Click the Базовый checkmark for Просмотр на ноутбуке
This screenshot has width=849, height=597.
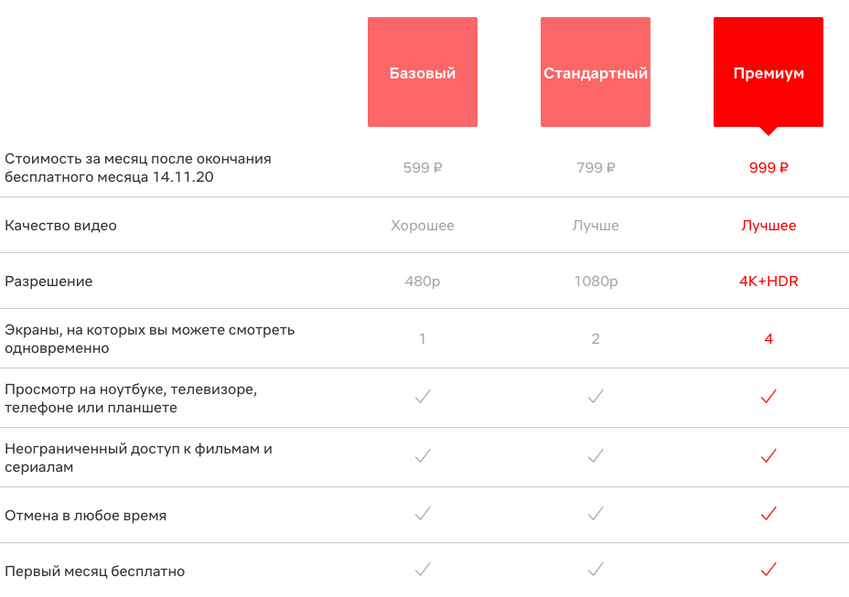(422, 397)
